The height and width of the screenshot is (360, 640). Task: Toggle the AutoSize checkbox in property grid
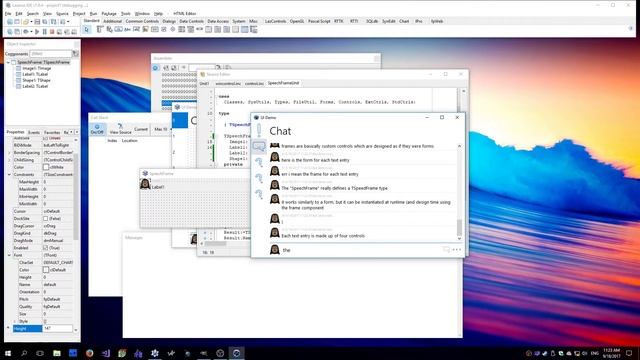tap(46, 138)
